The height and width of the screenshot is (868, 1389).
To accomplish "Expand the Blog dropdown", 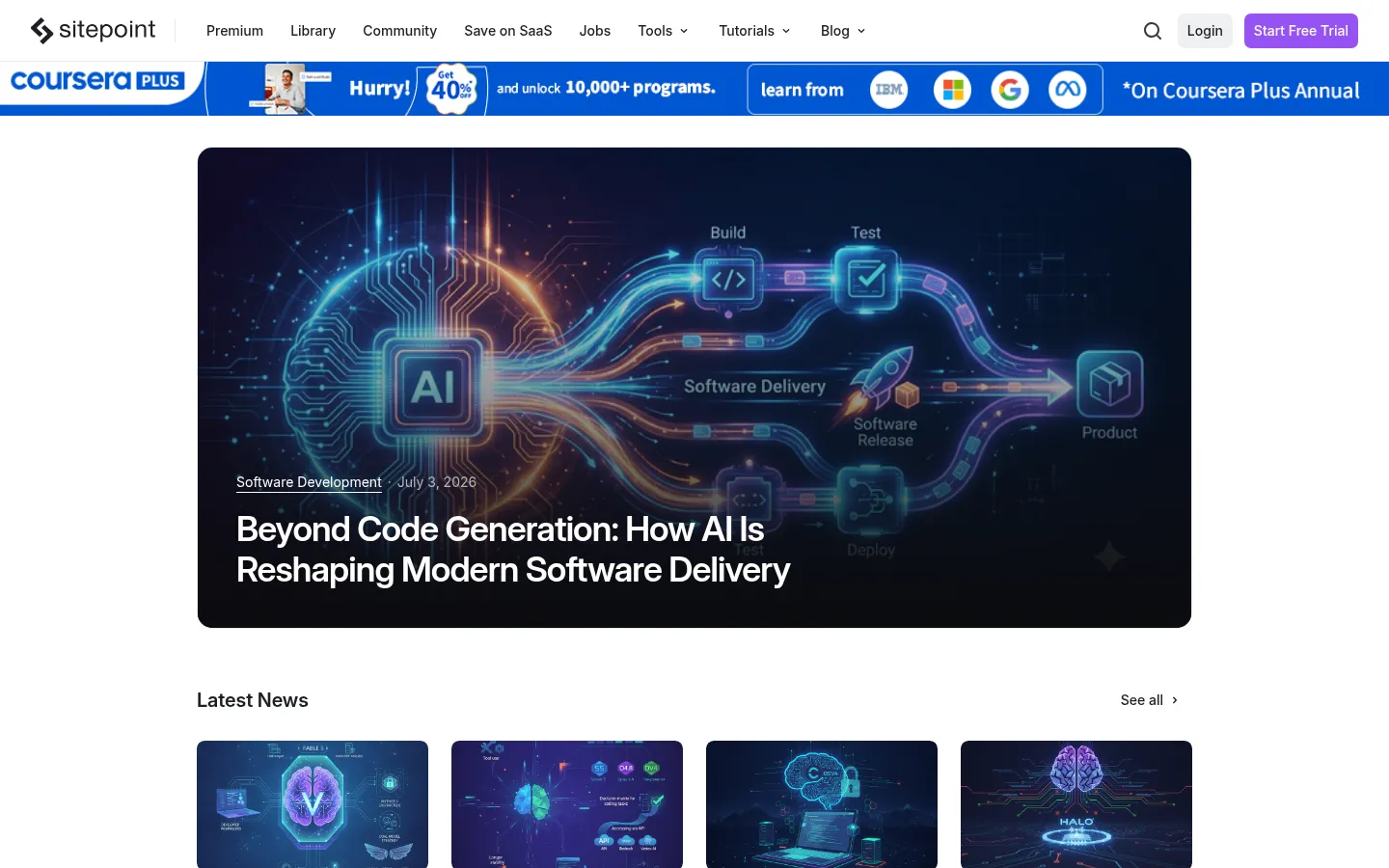I will pos(843,31).
